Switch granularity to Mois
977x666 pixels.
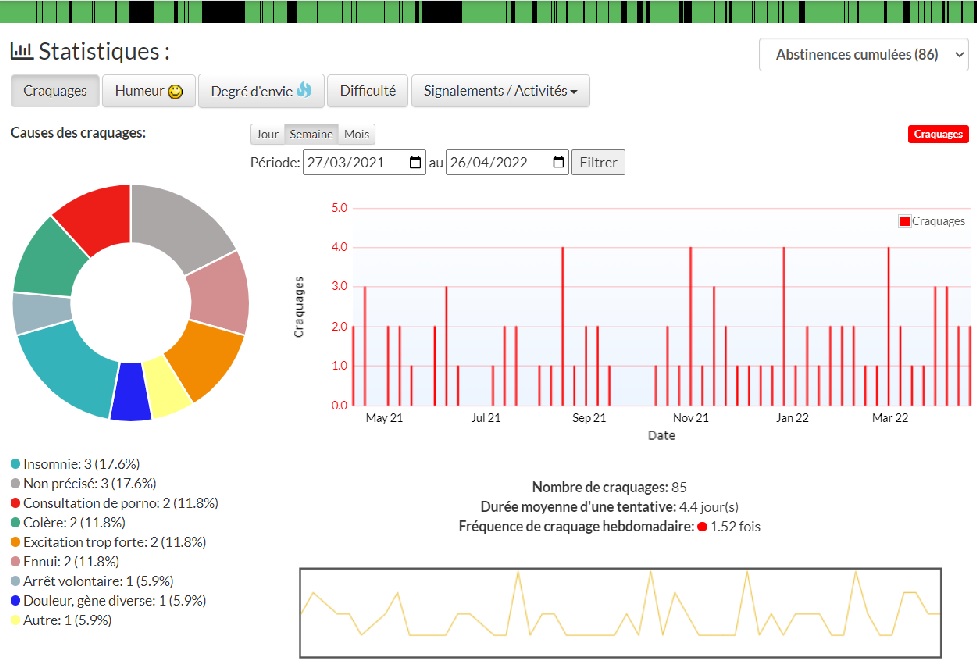pyautogui.click(x=356, y=134)
